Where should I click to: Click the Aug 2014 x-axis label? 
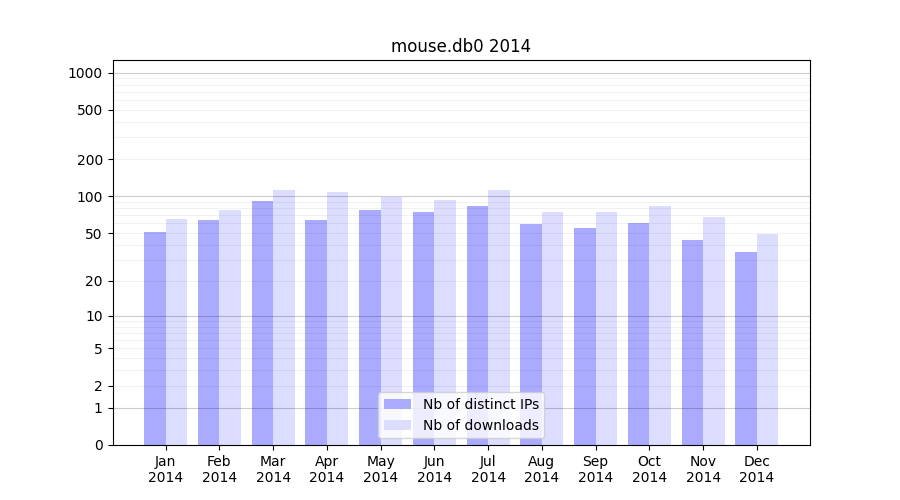(x=542, y=469)
